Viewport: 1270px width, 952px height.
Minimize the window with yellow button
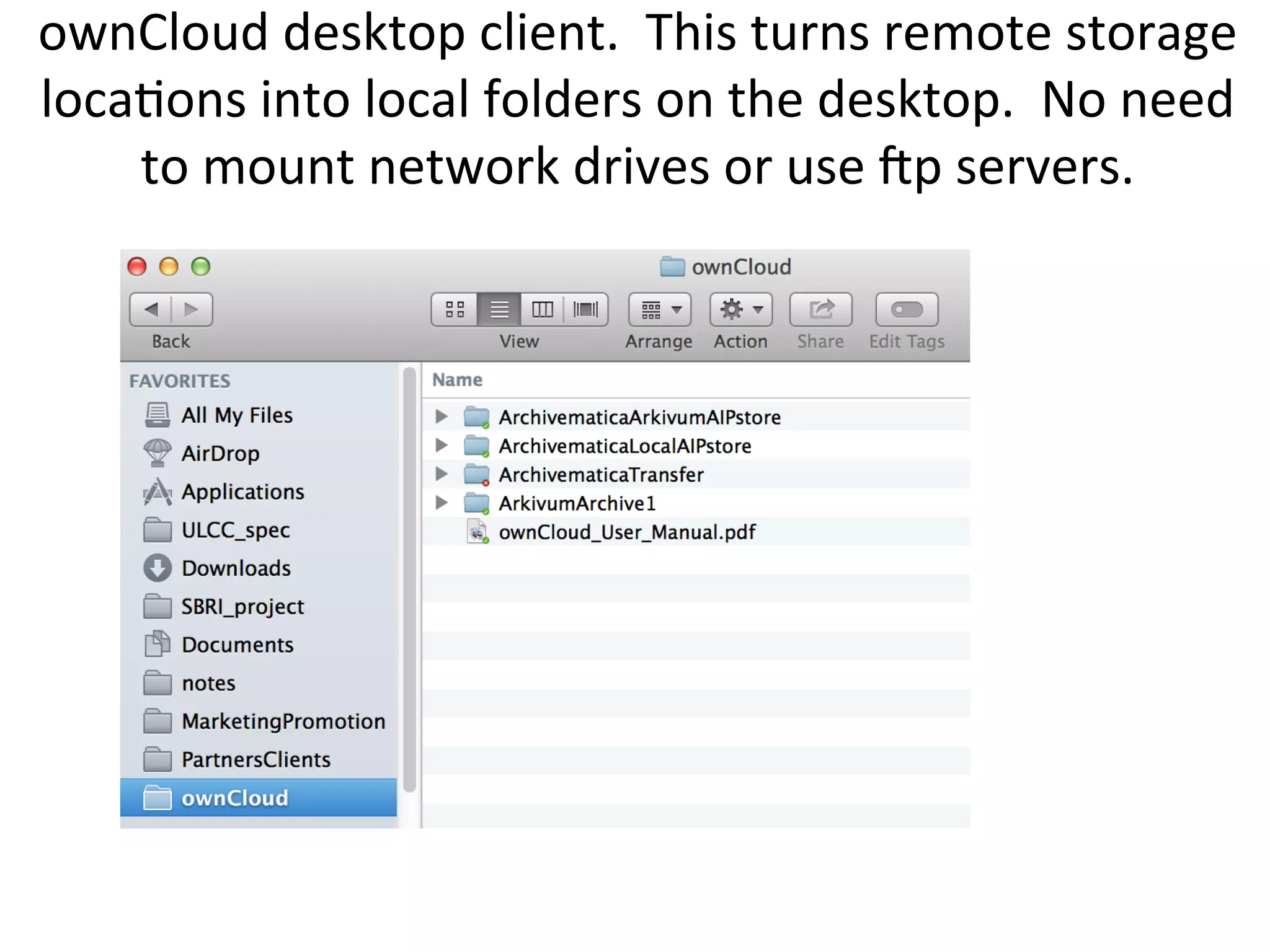[x=169, y=267]
